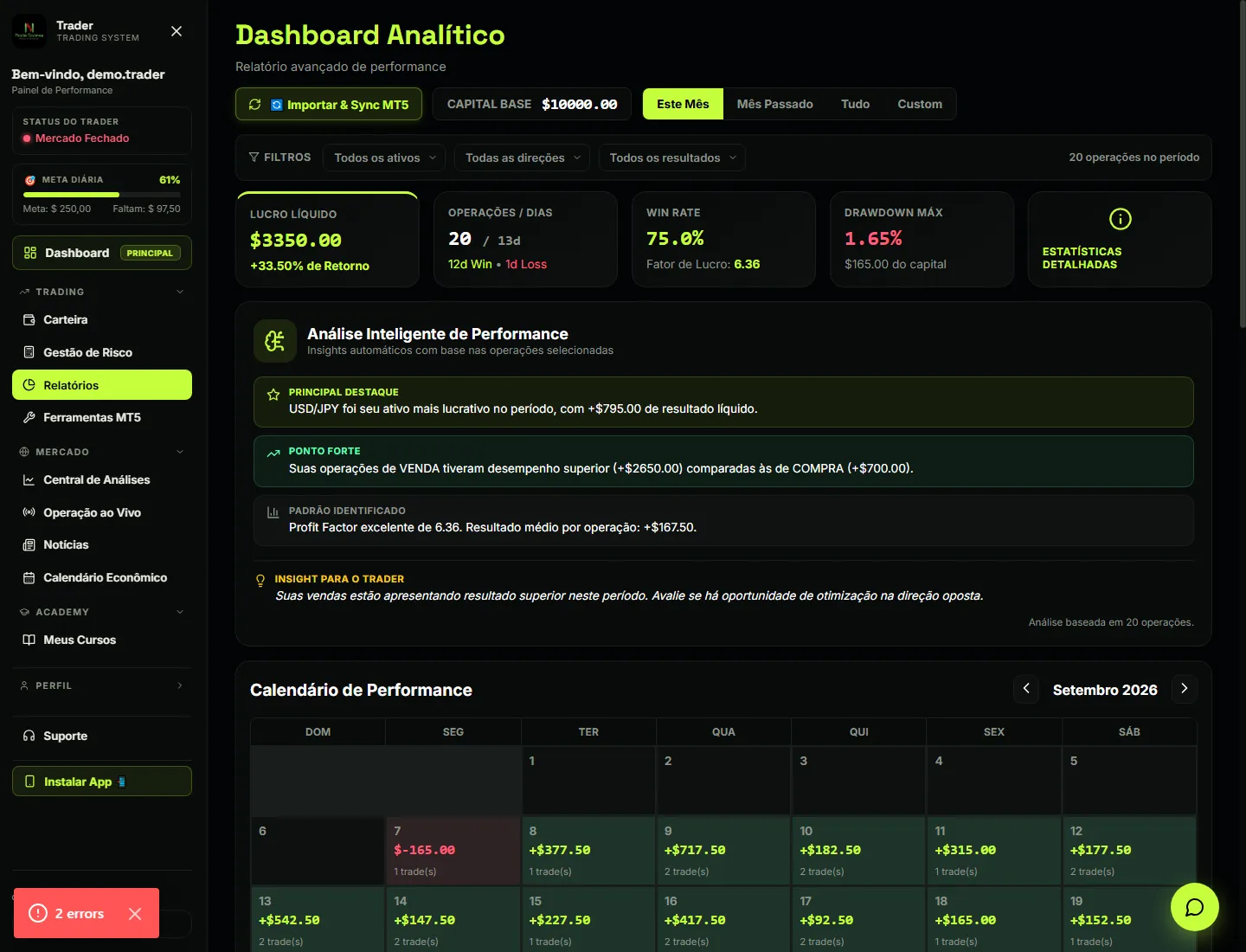
Task: Click the filter funnel icon beside FILTROS
Action: [x=254, y=158]
